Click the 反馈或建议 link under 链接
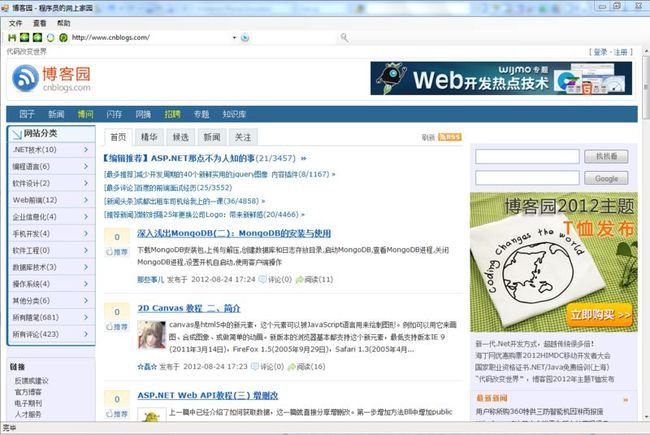Screen dimensions: 650x435 (32, 381)
